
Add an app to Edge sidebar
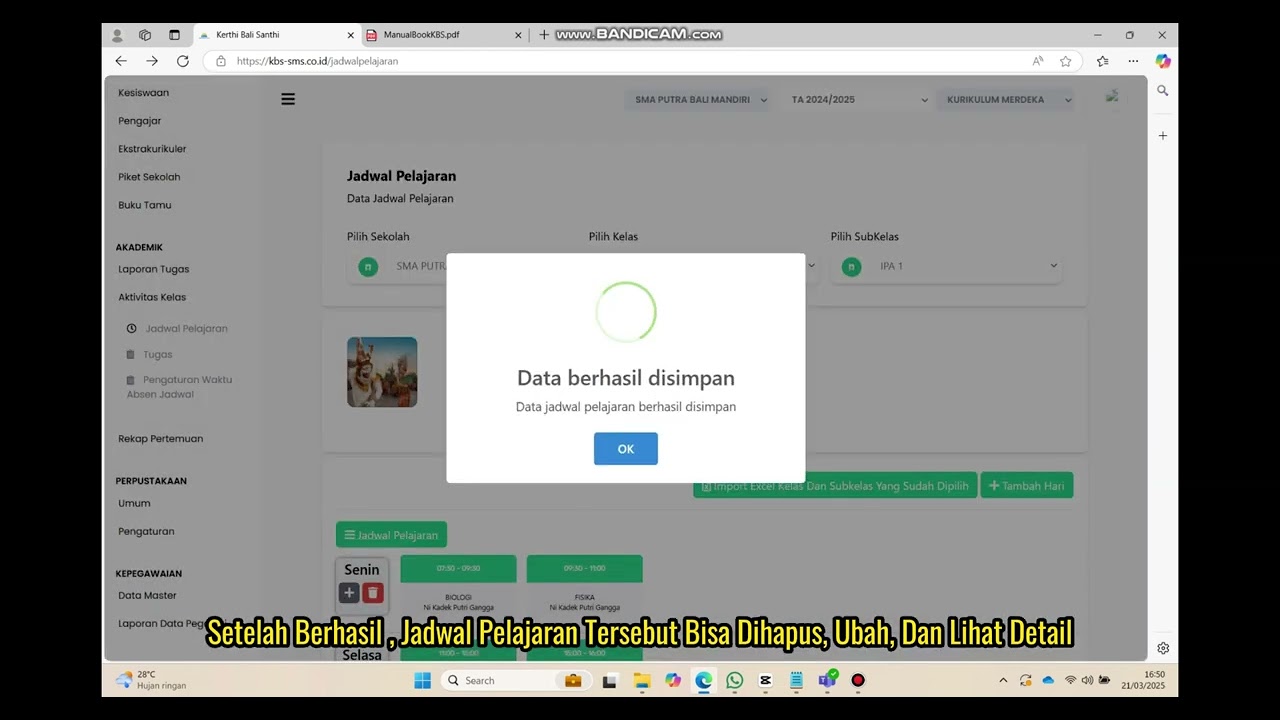1163,135
